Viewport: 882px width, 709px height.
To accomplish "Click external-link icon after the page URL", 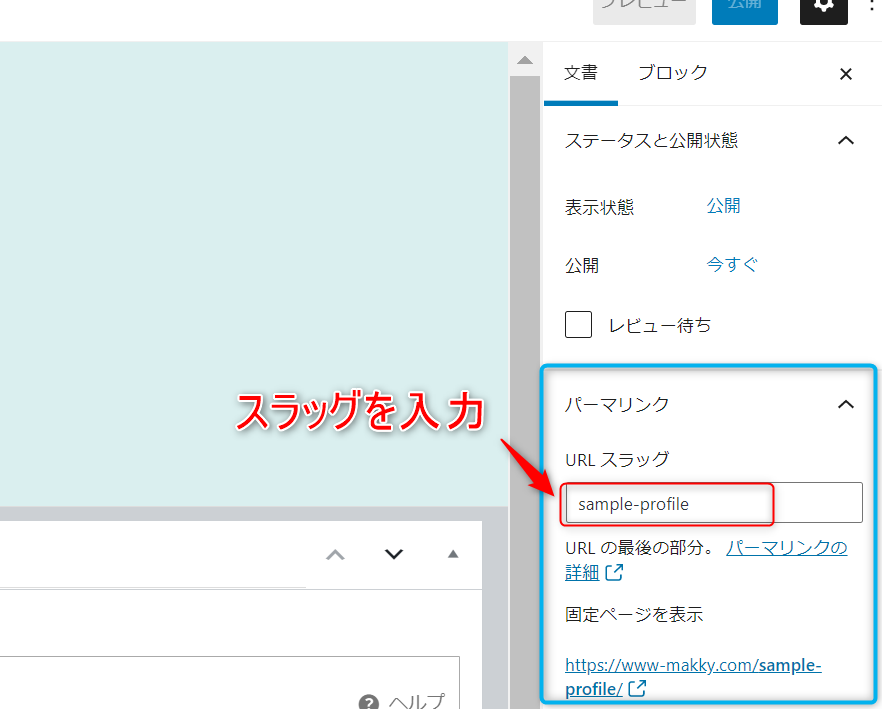I will coord(637,688).
